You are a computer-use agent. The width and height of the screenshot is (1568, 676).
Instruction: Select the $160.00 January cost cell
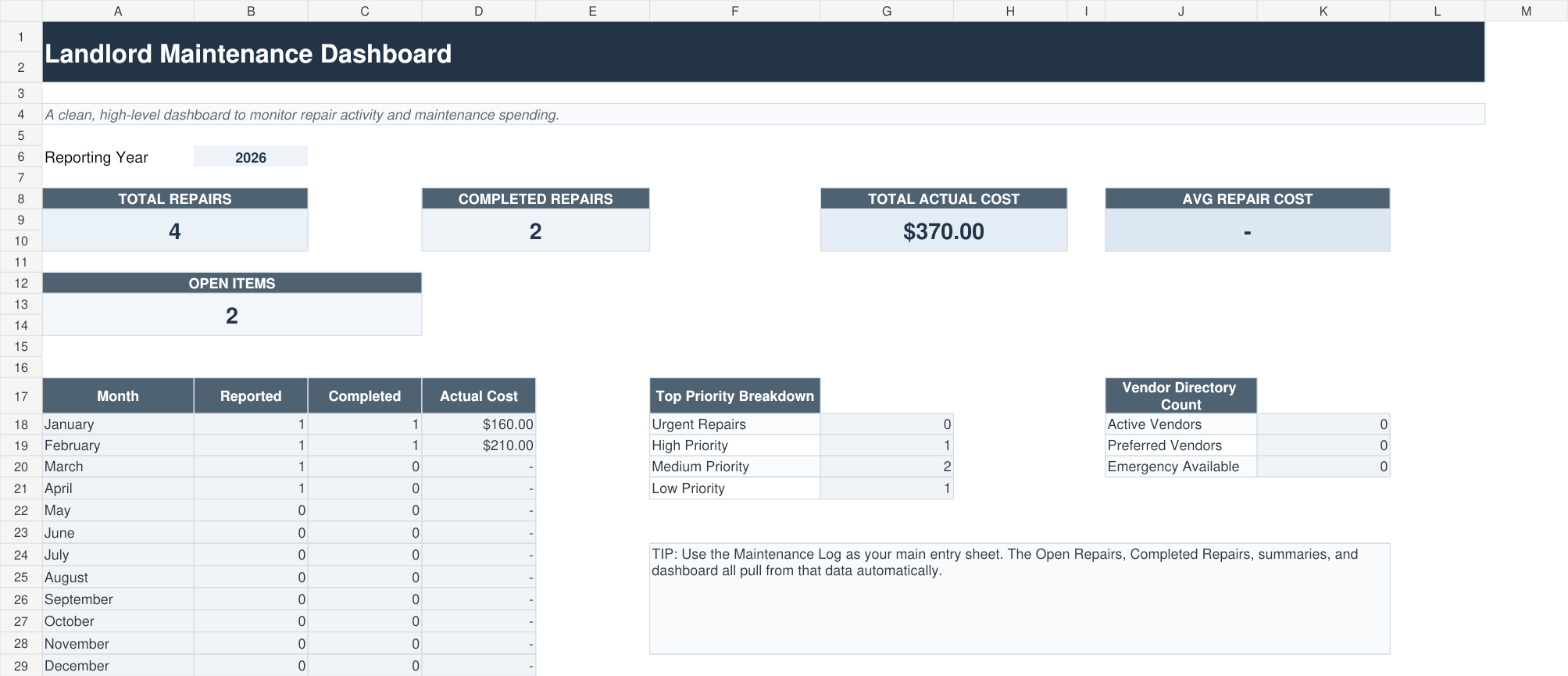coord(479,424)
